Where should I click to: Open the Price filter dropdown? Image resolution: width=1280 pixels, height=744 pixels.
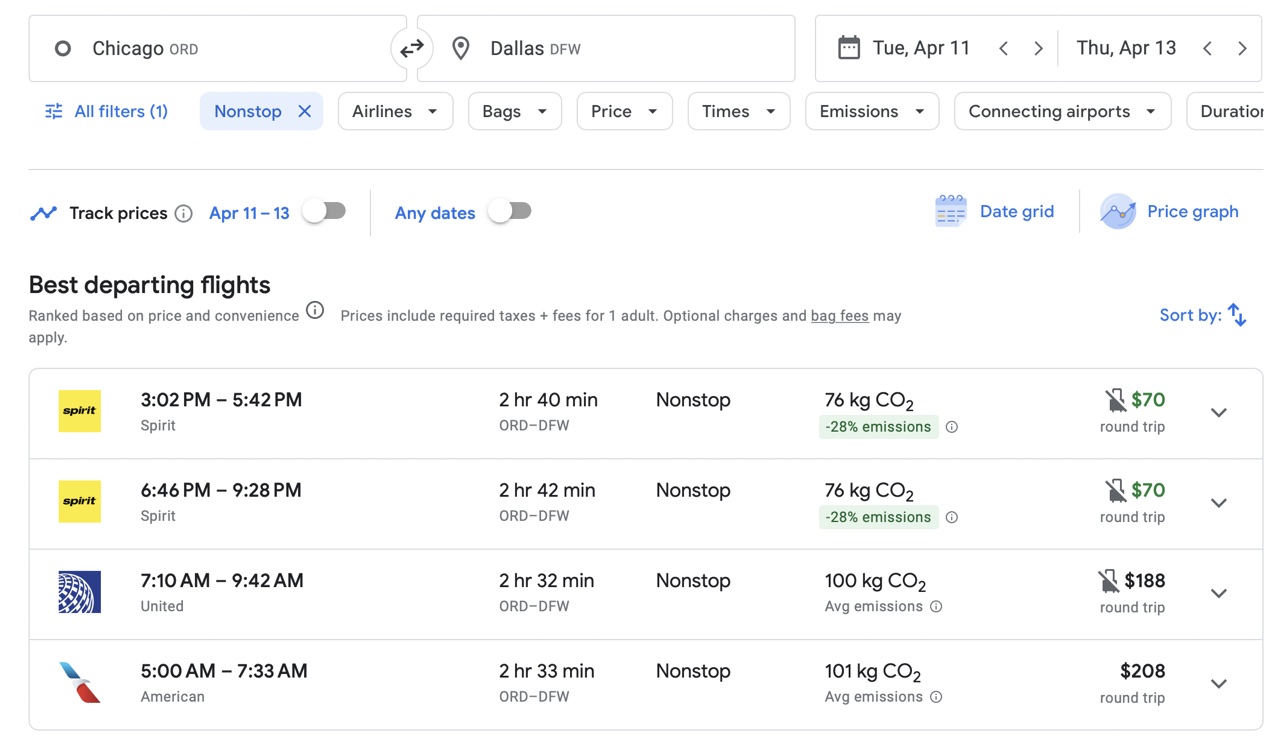[x=624, y=111]
